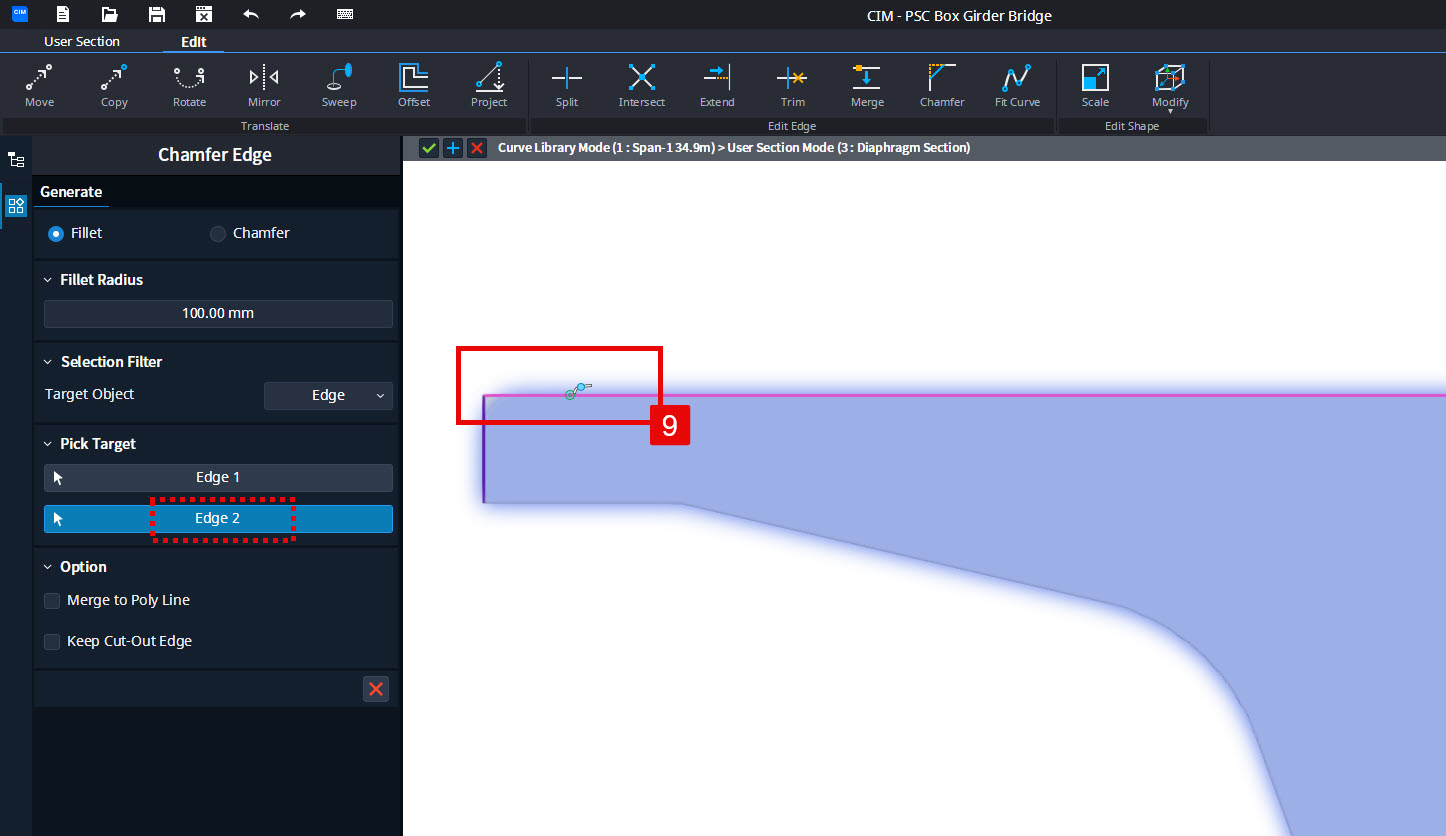Check Keep Cut-Out Edge option

pyautogui.click(x=52, y=642)
